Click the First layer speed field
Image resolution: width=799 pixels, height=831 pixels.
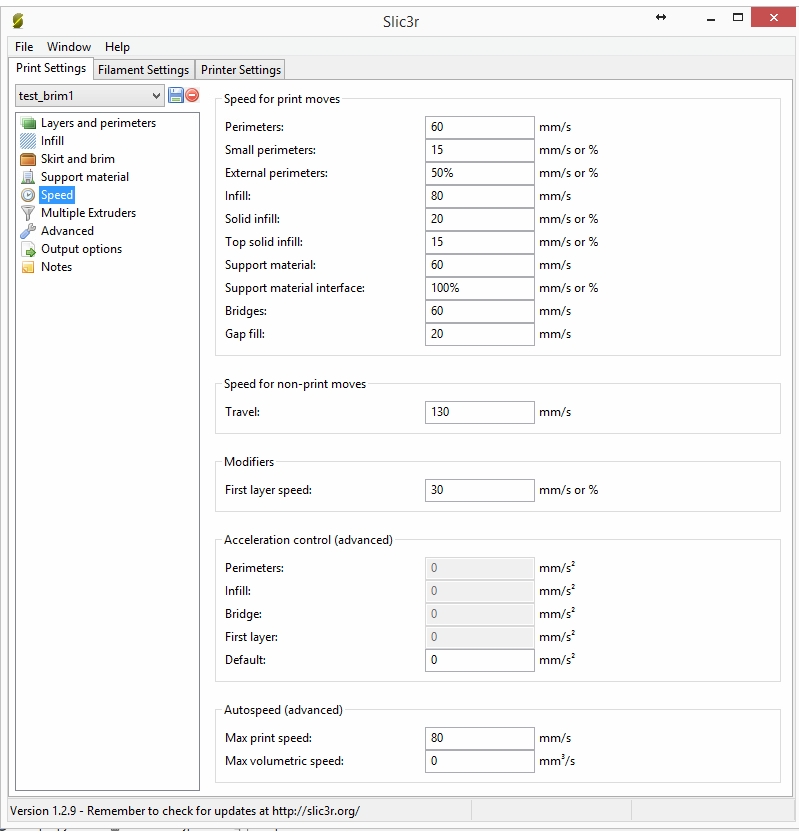pos(479,490)
